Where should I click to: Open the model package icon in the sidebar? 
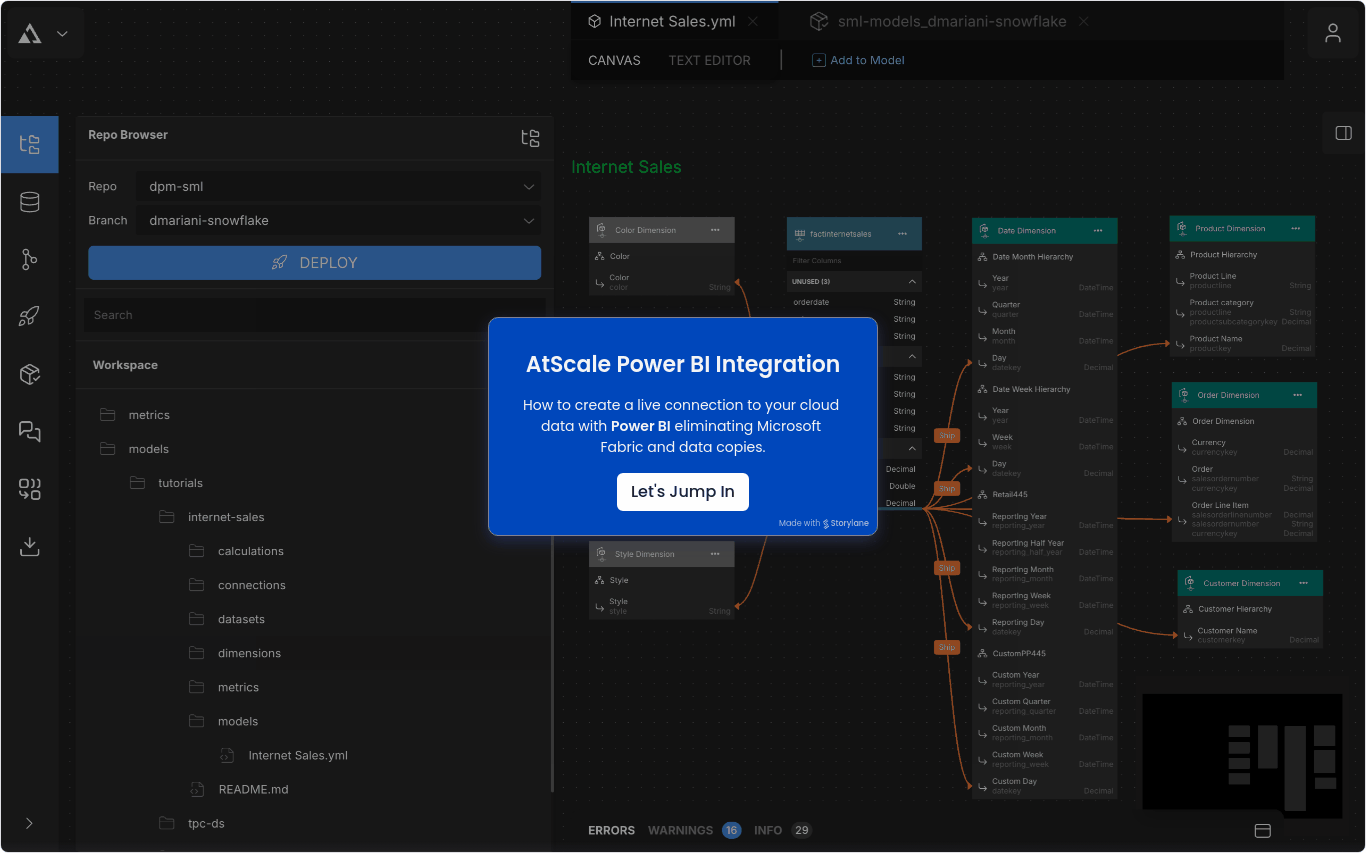point(30,374)
